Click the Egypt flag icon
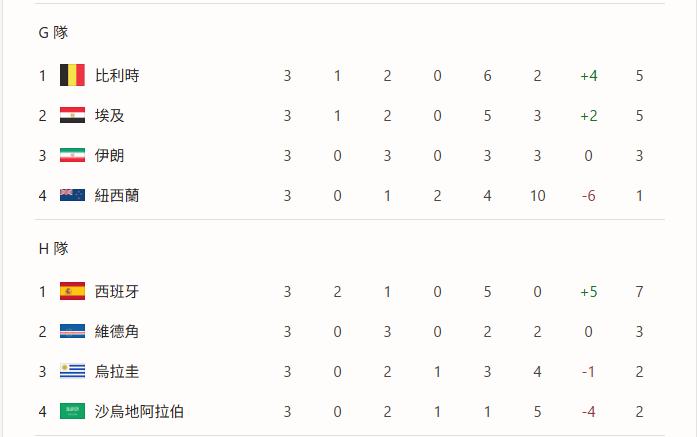Image resolution: width=697 pixels, height=437 pixels. pos(72,115)
